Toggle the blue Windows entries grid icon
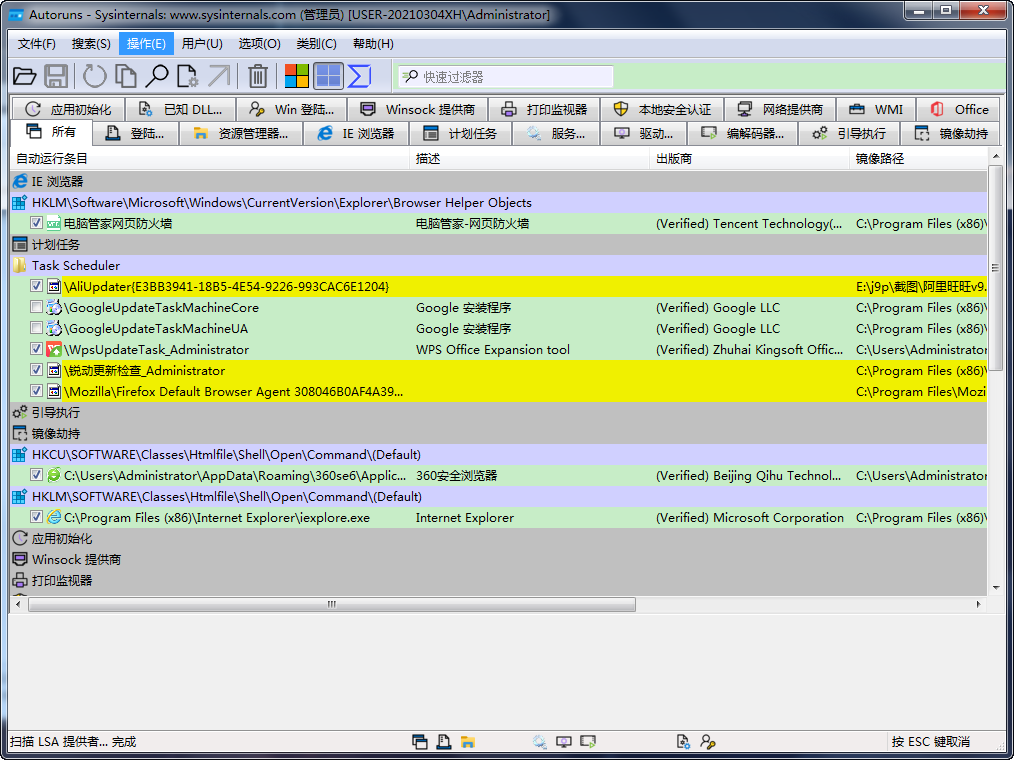 [x=328, y=76]
